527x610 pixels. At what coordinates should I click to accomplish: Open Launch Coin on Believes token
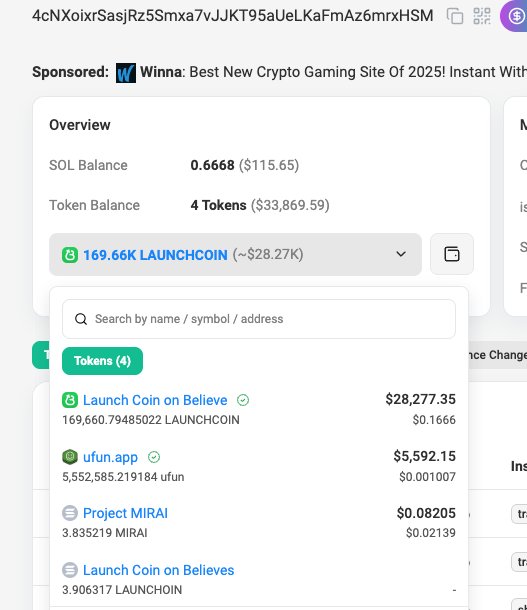158,570
